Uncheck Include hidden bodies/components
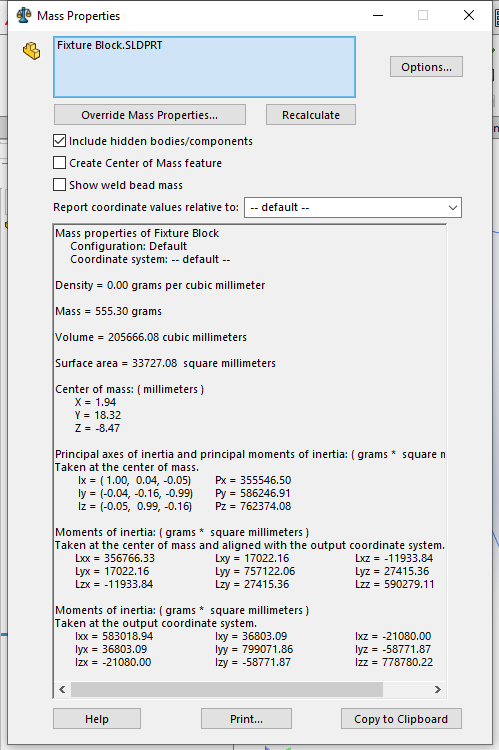This screenshot has width=499, height=750. pos(59,141)
